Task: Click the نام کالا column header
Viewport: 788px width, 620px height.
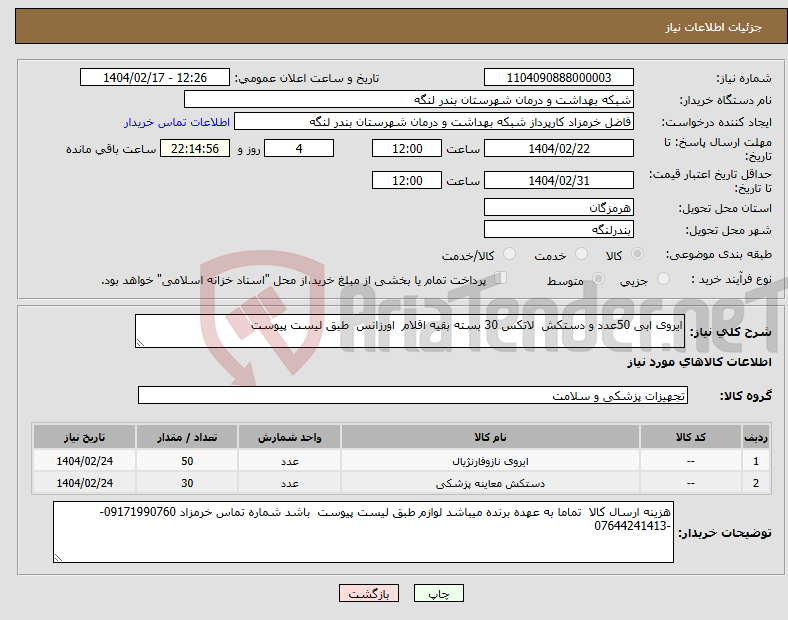Action: (x=490, y=437)
